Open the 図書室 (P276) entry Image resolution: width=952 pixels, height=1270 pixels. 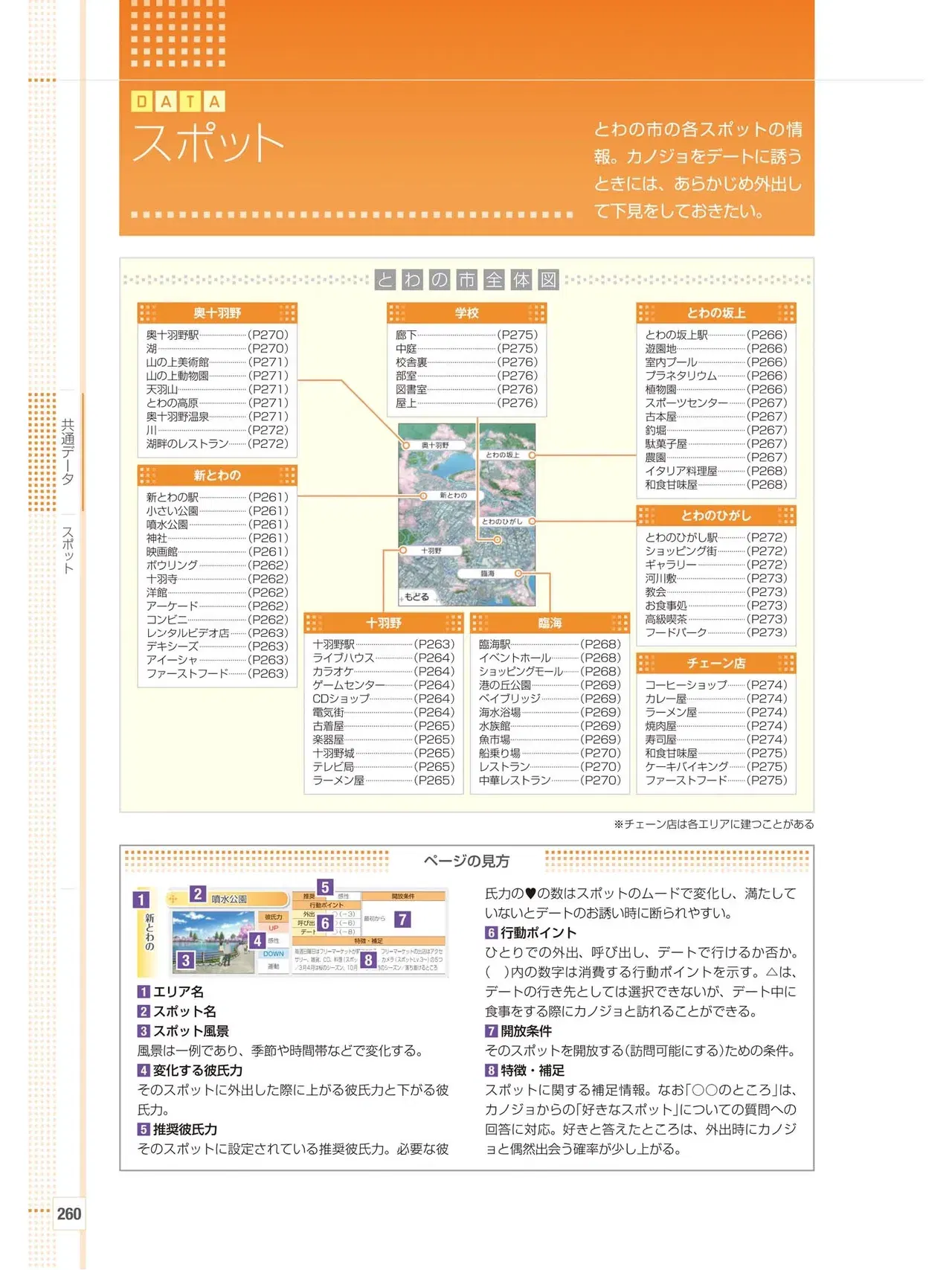click(x=466, y=389)
